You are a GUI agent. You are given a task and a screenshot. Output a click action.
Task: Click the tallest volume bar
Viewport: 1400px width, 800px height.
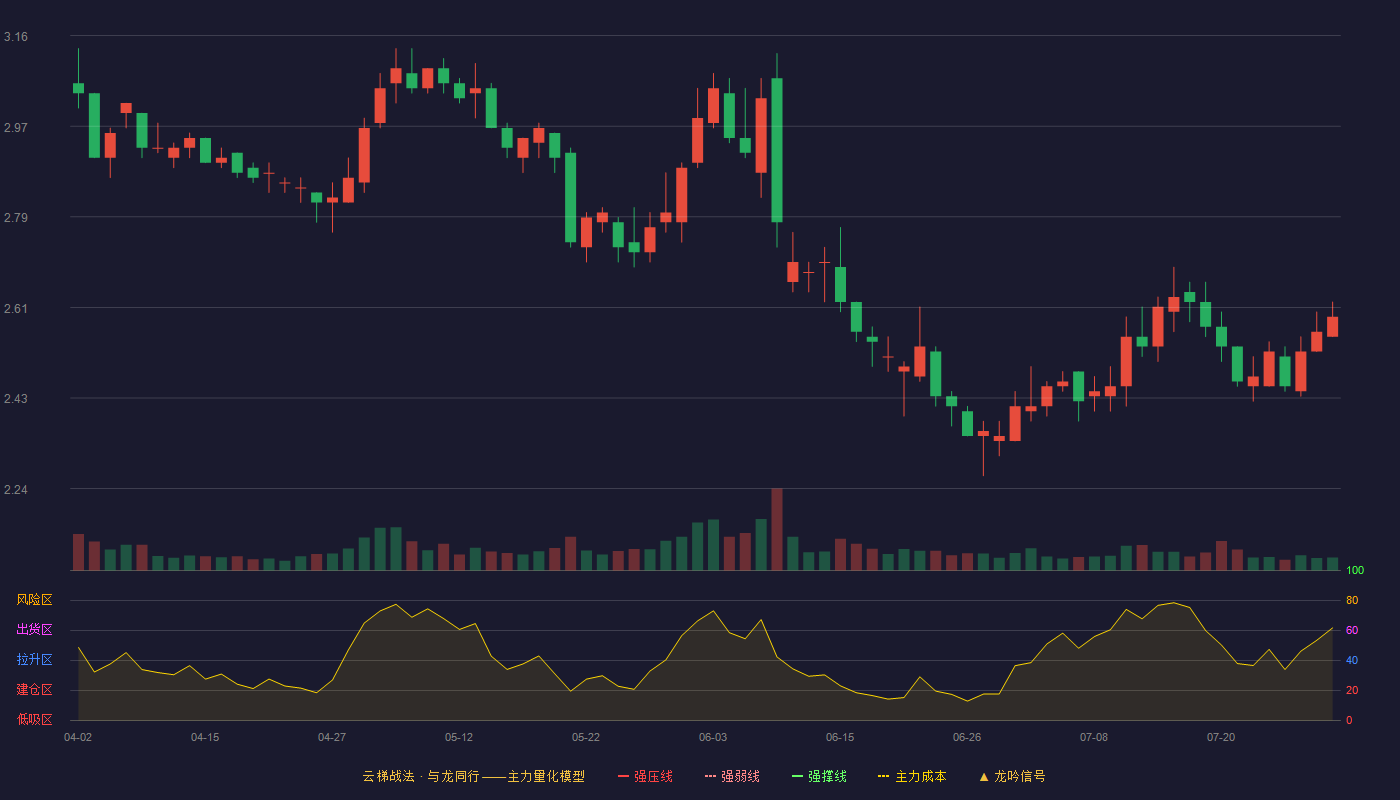pyautogui.click(x=777, y=529)
